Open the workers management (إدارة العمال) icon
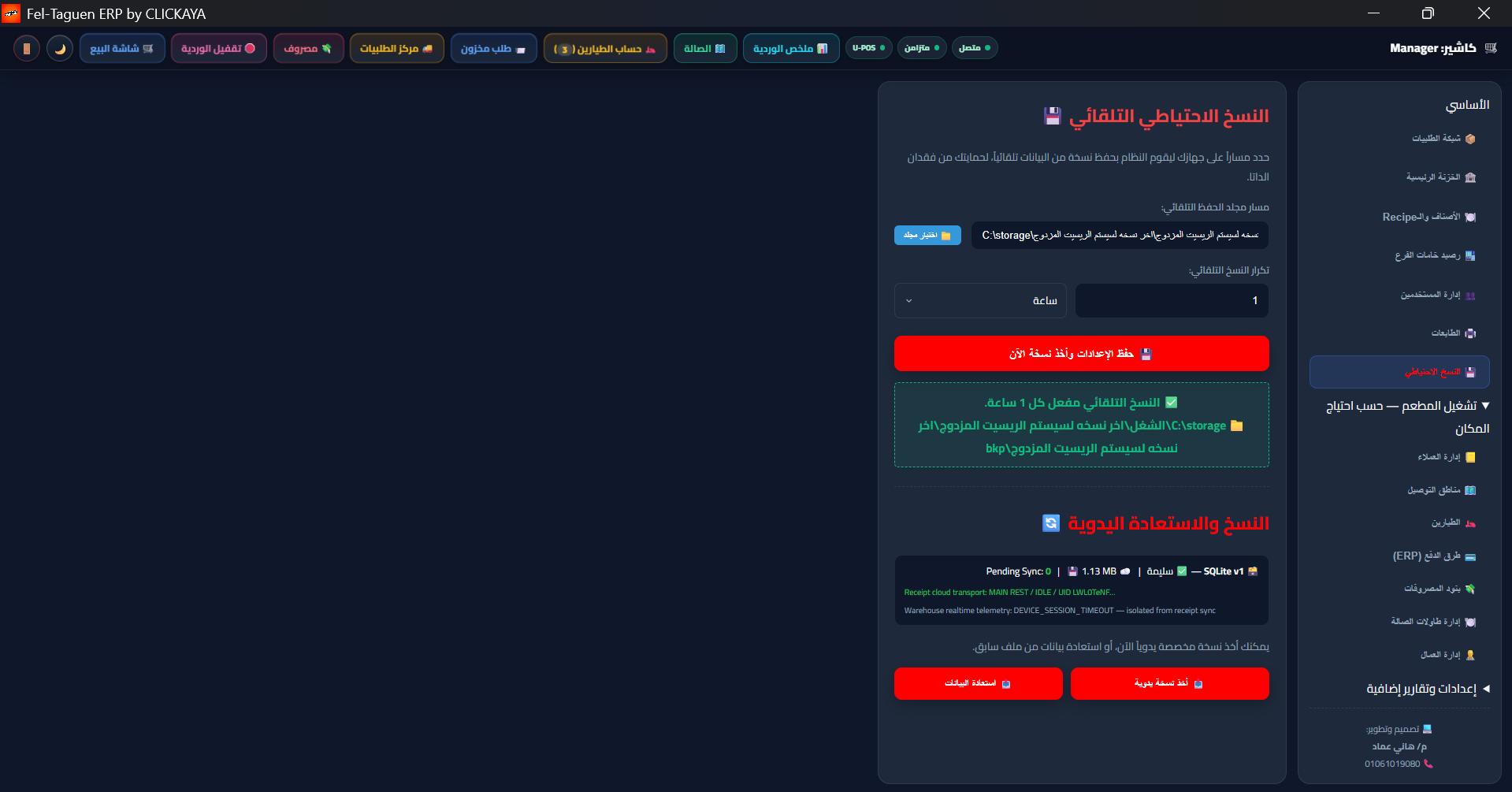1512x792 pixels. [1470, 655]
